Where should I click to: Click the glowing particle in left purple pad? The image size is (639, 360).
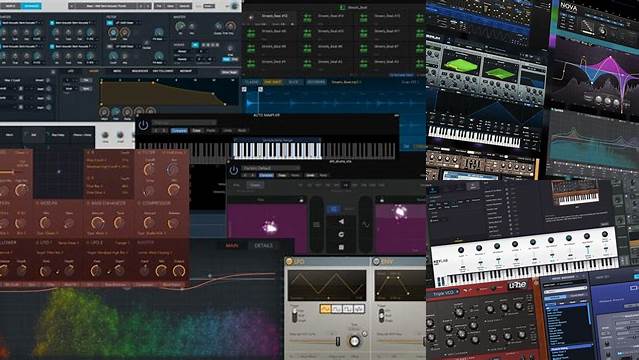click(270, 227)
